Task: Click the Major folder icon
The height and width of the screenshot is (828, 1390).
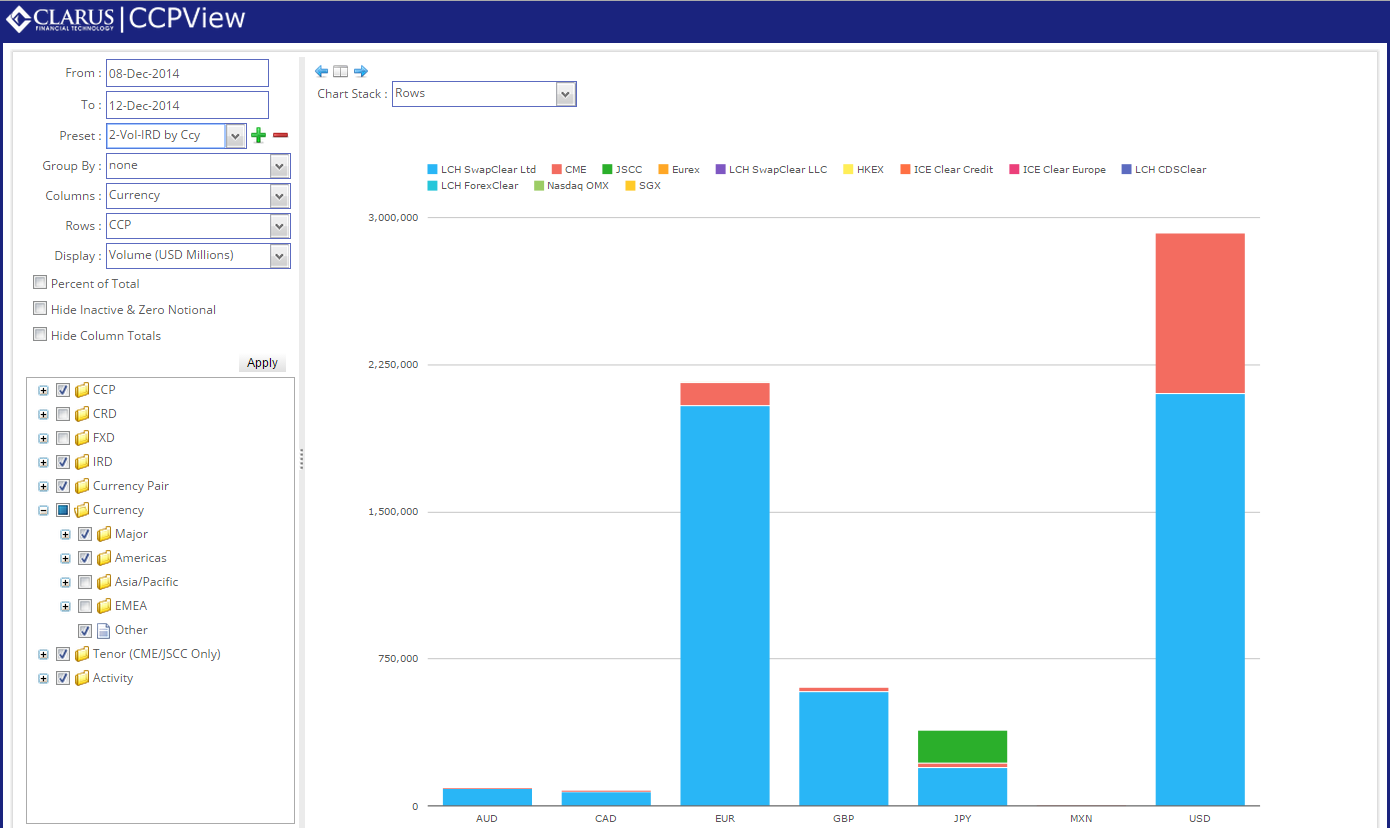Action: pos(104,534)
